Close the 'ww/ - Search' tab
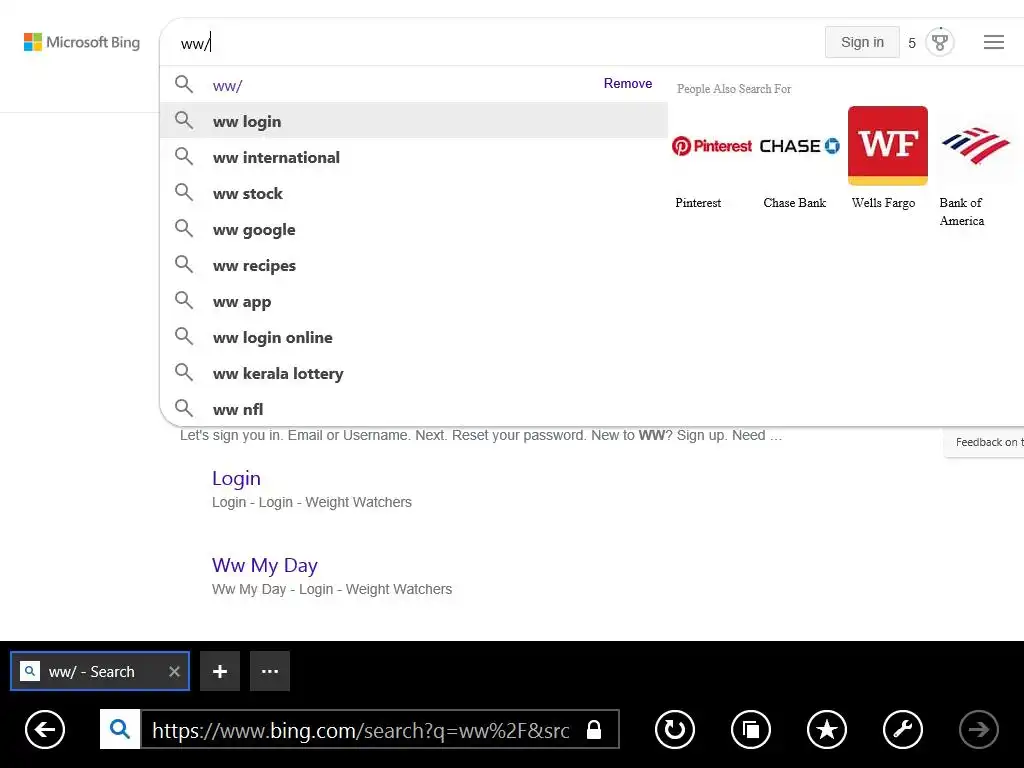 click(x=174, y=671)
